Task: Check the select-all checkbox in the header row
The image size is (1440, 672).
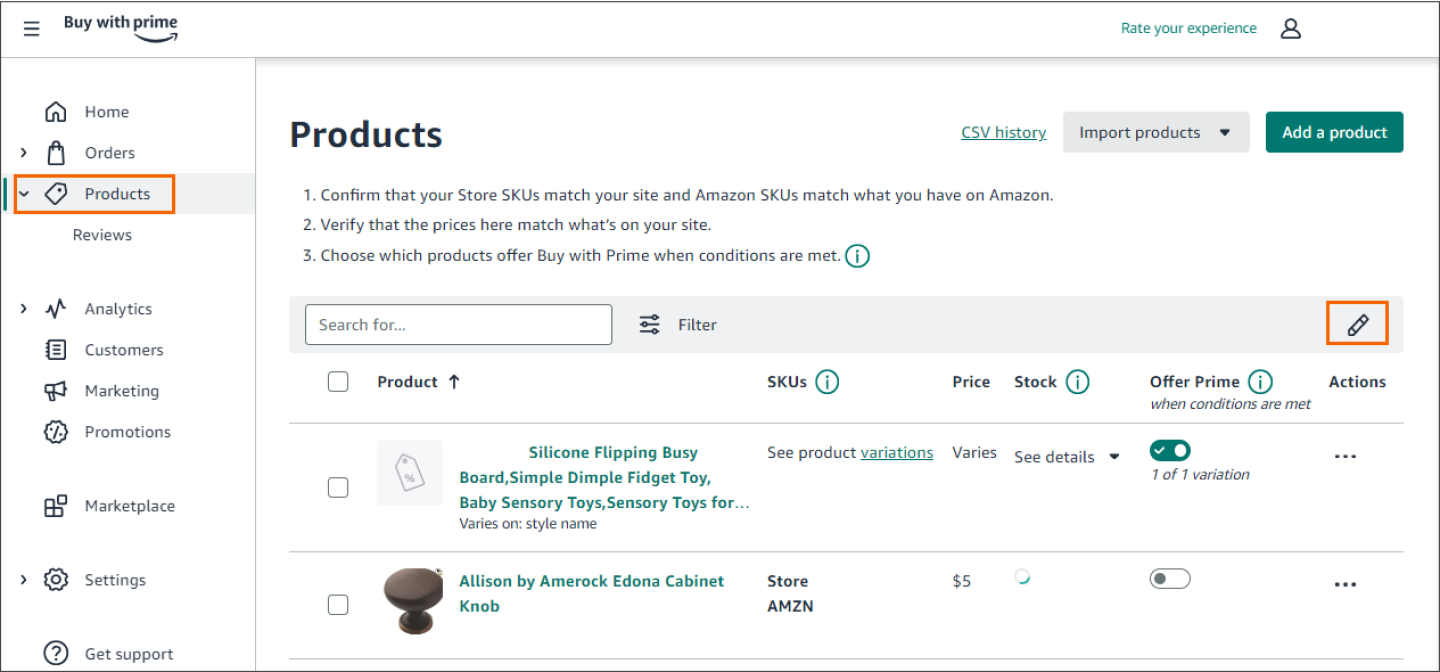Action: click(338, 381)
